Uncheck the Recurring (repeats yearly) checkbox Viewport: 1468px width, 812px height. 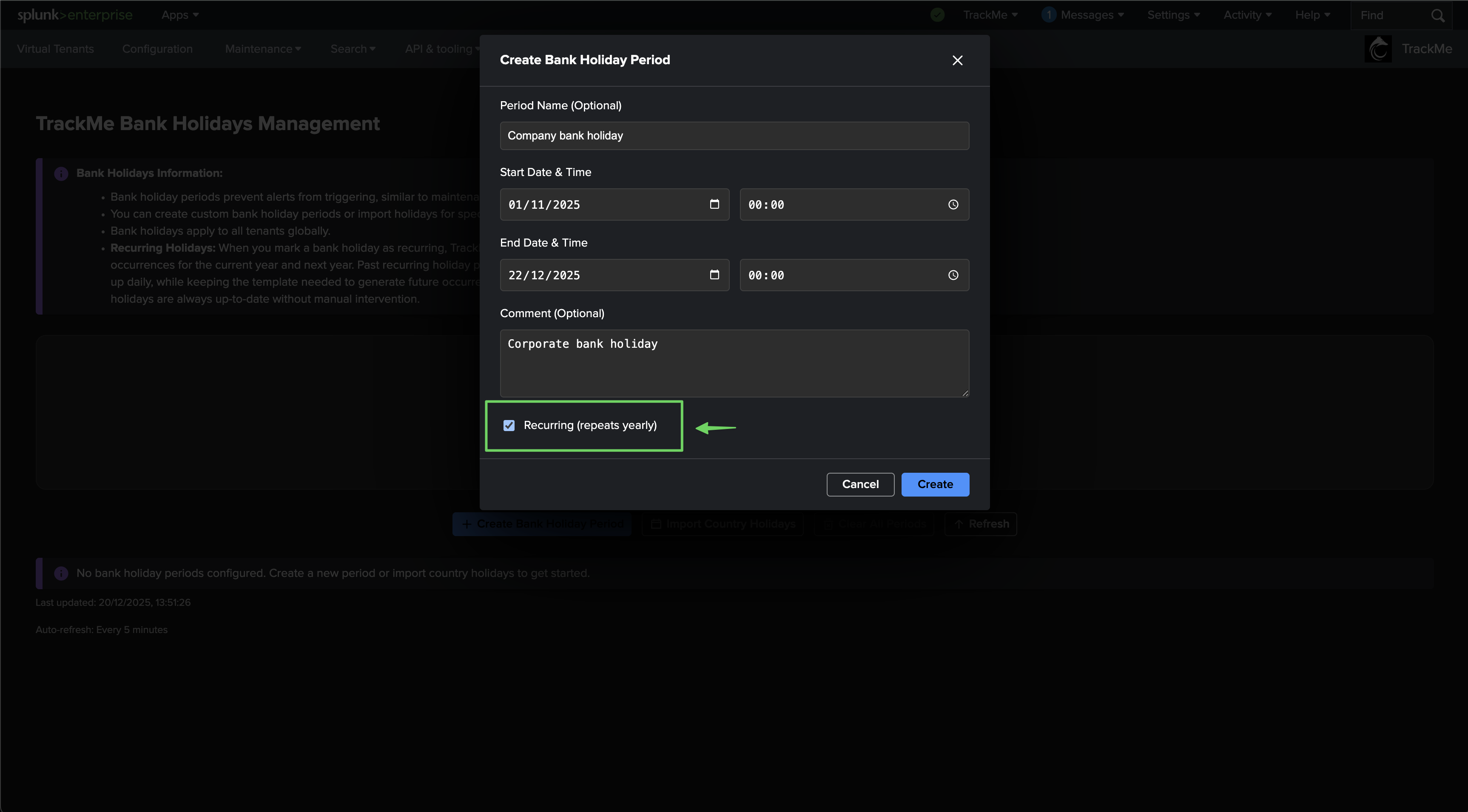509,426
